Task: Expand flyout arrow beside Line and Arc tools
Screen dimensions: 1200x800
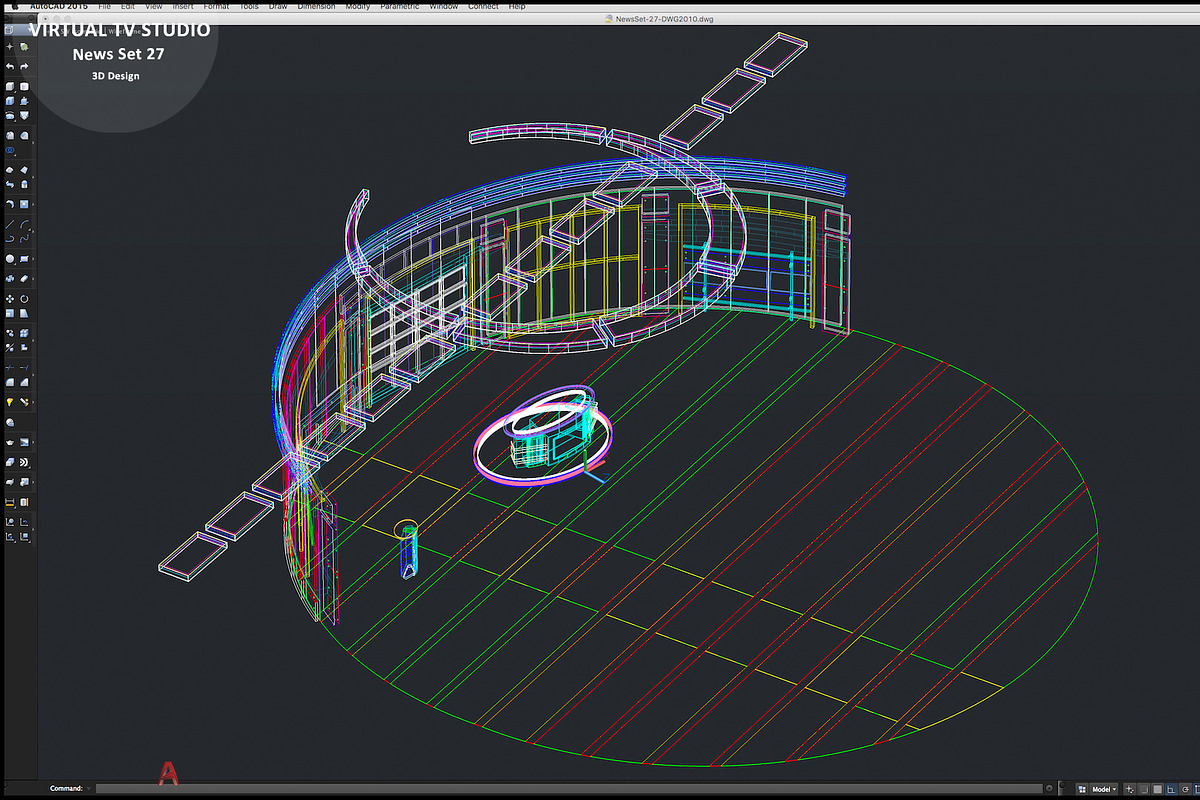Action: [x=34, y=231]
